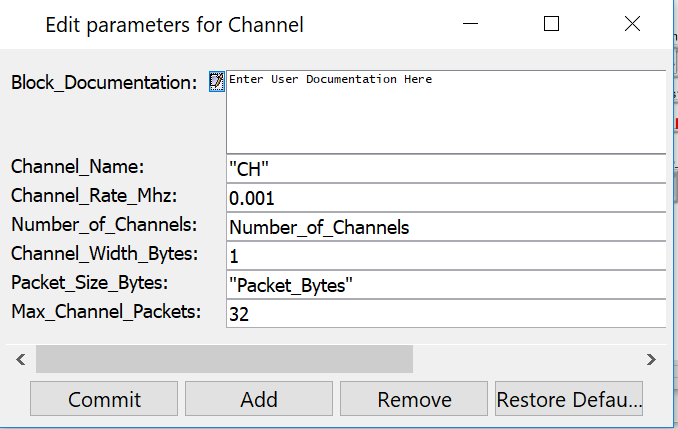Viewport: 678px width, 429px height.
Task: Click inside the user documentation text area
Action: [445, 110]
